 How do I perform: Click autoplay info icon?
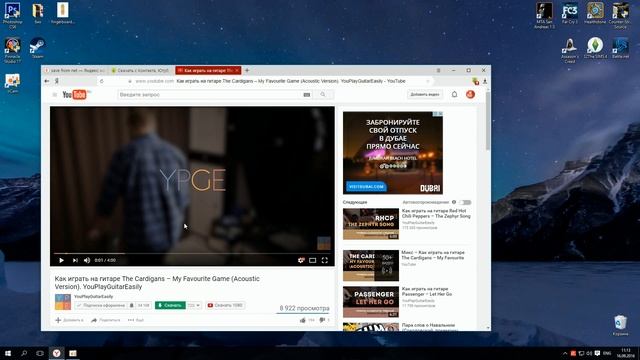click(454, 202)
